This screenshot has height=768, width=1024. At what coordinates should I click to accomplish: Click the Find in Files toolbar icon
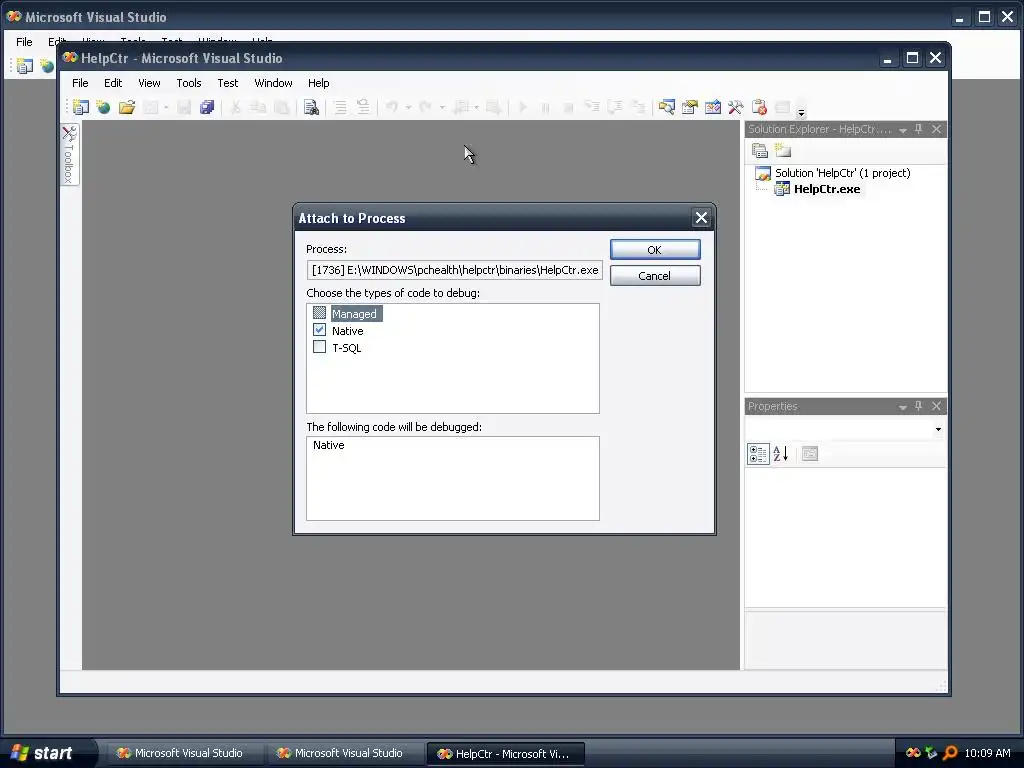coord(312,107)
